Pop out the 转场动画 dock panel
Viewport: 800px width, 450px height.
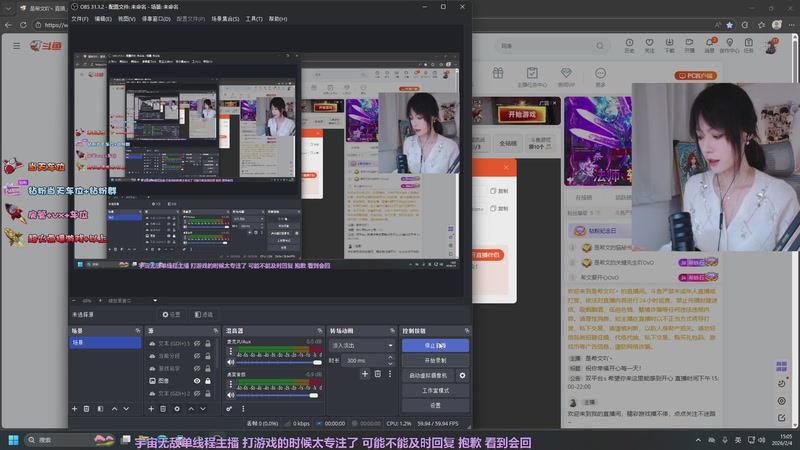point(392,331)
